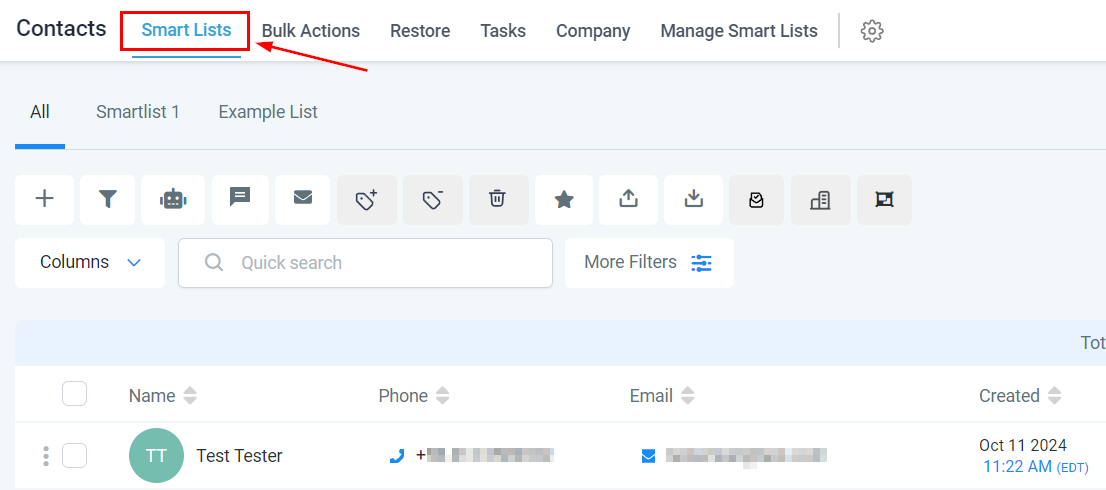Go to Manage Smart Lists
The image size is (1106, 490).
coord(739,31)
